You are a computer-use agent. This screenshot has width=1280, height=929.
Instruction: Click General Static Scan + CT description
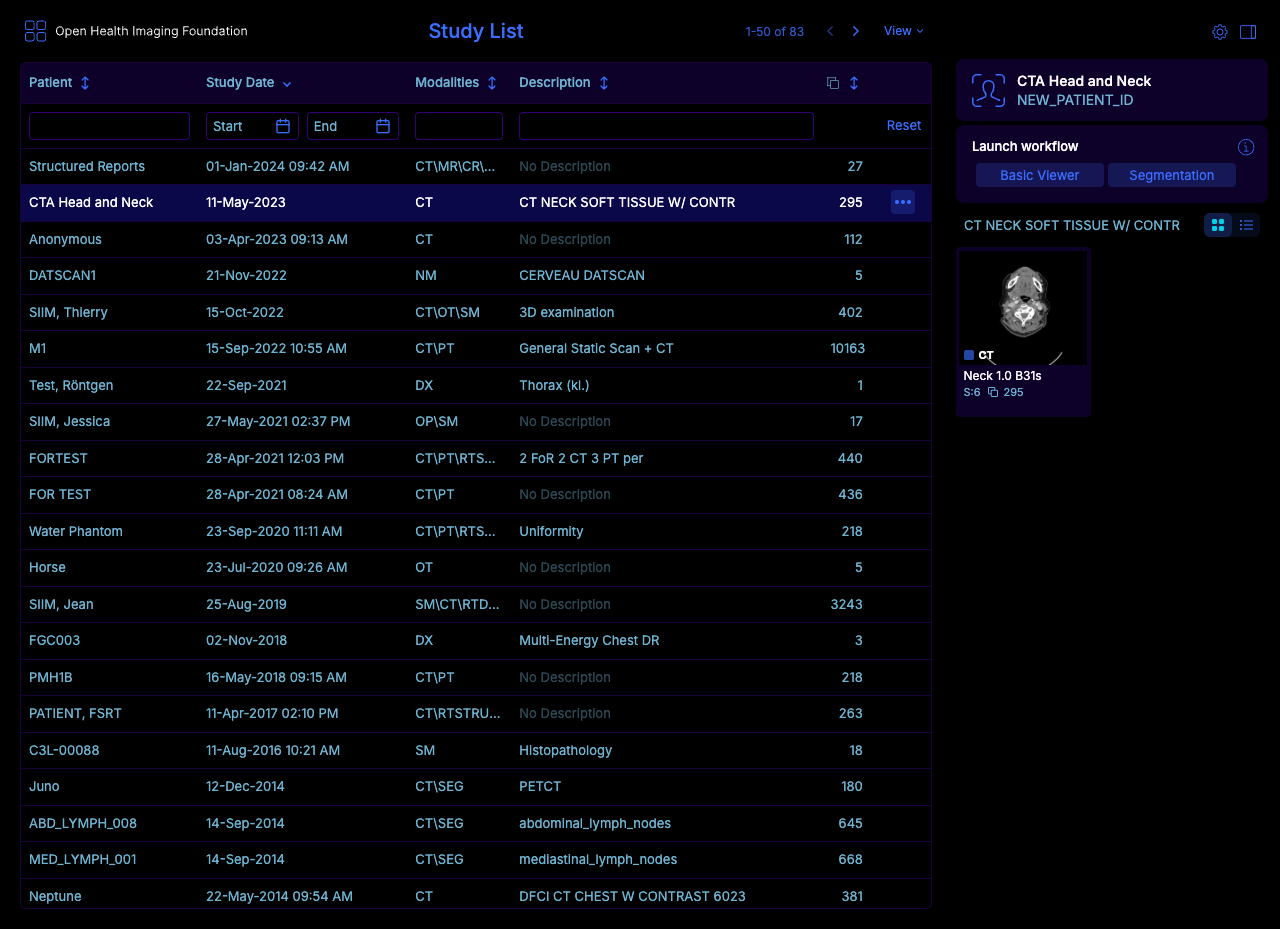point(596,348)
